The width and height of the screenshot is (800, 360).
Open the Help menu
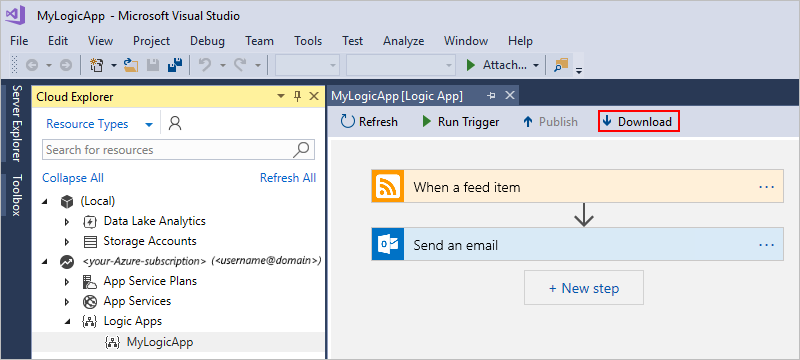tap(520, 41)
